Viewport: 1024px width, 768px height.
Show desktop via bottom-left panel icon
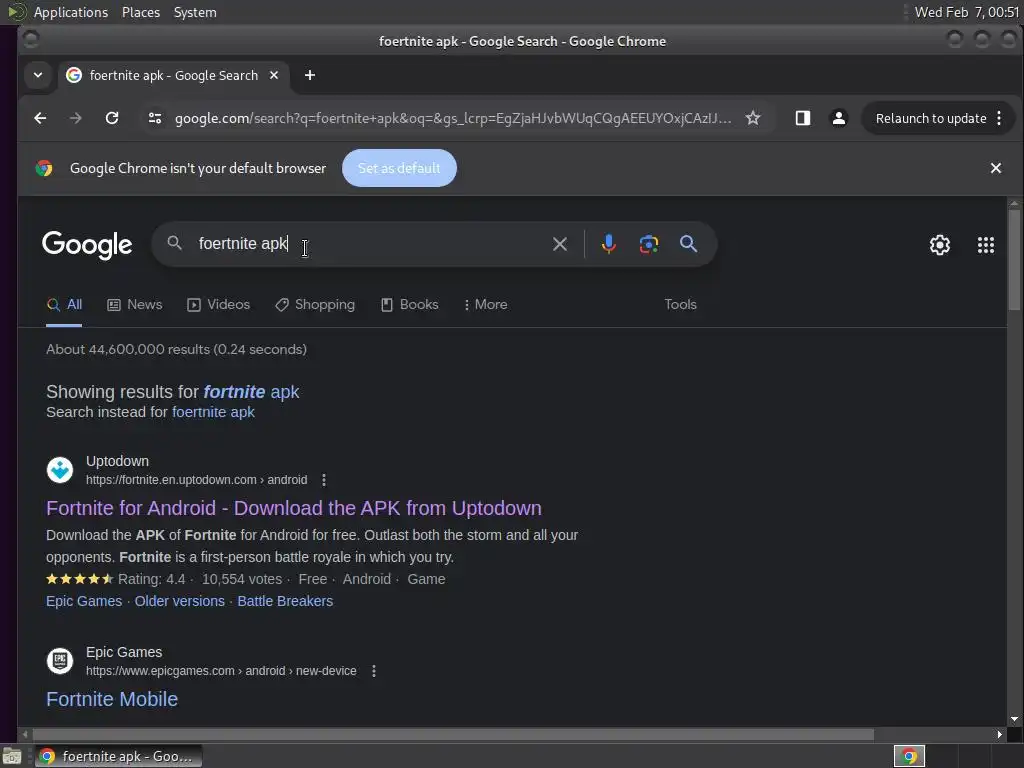(x=12, y=756)
